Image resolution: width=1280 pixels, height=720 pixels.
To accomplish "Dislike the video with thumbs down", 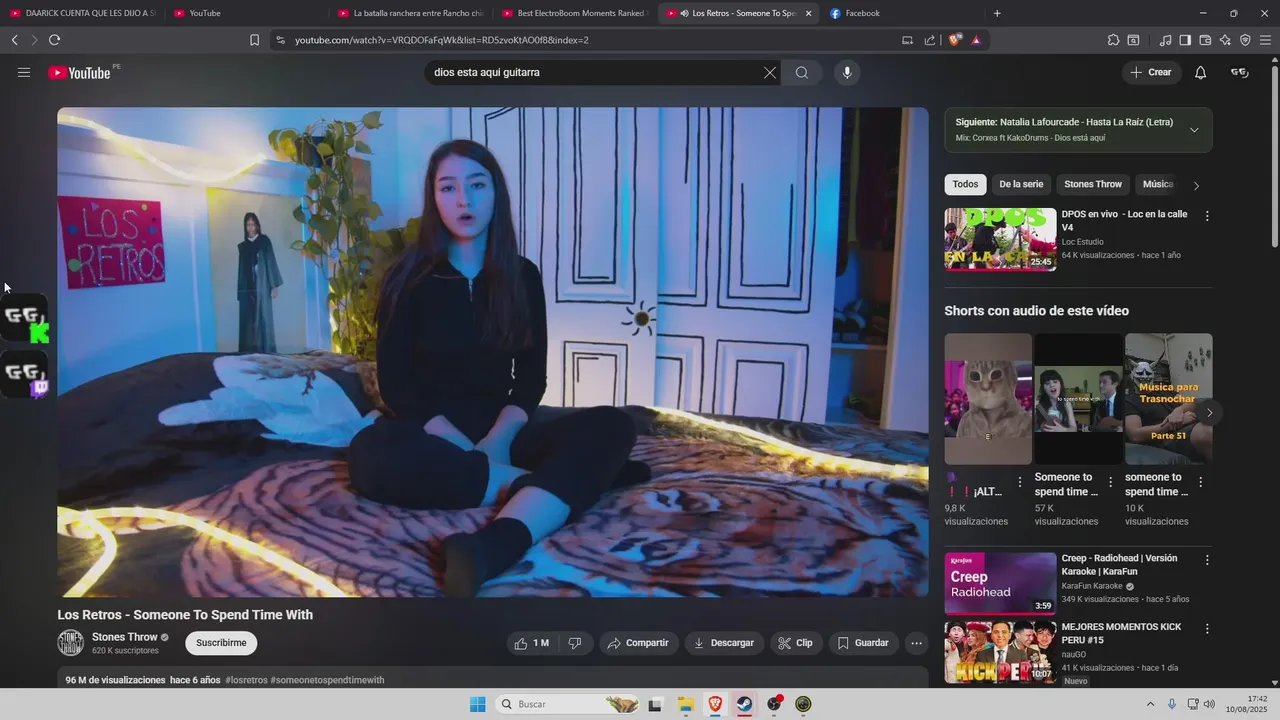I will (x=575, y=643).
